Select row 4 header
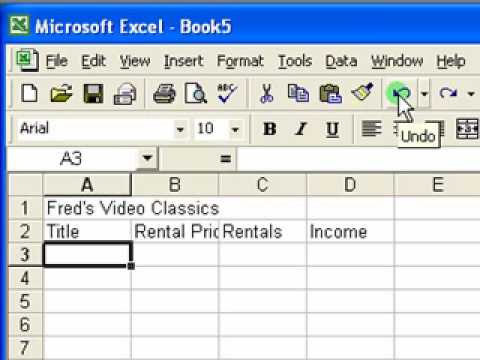Viewport: 480px width, 360px height. pyautogui.click(x=25, y=278)
